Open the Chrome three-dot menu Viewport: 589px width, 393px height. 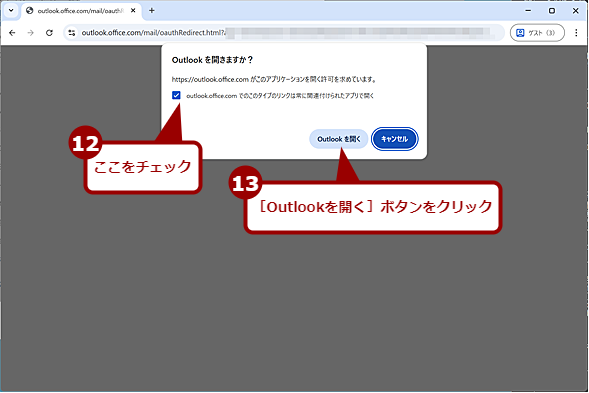point(576,33)
